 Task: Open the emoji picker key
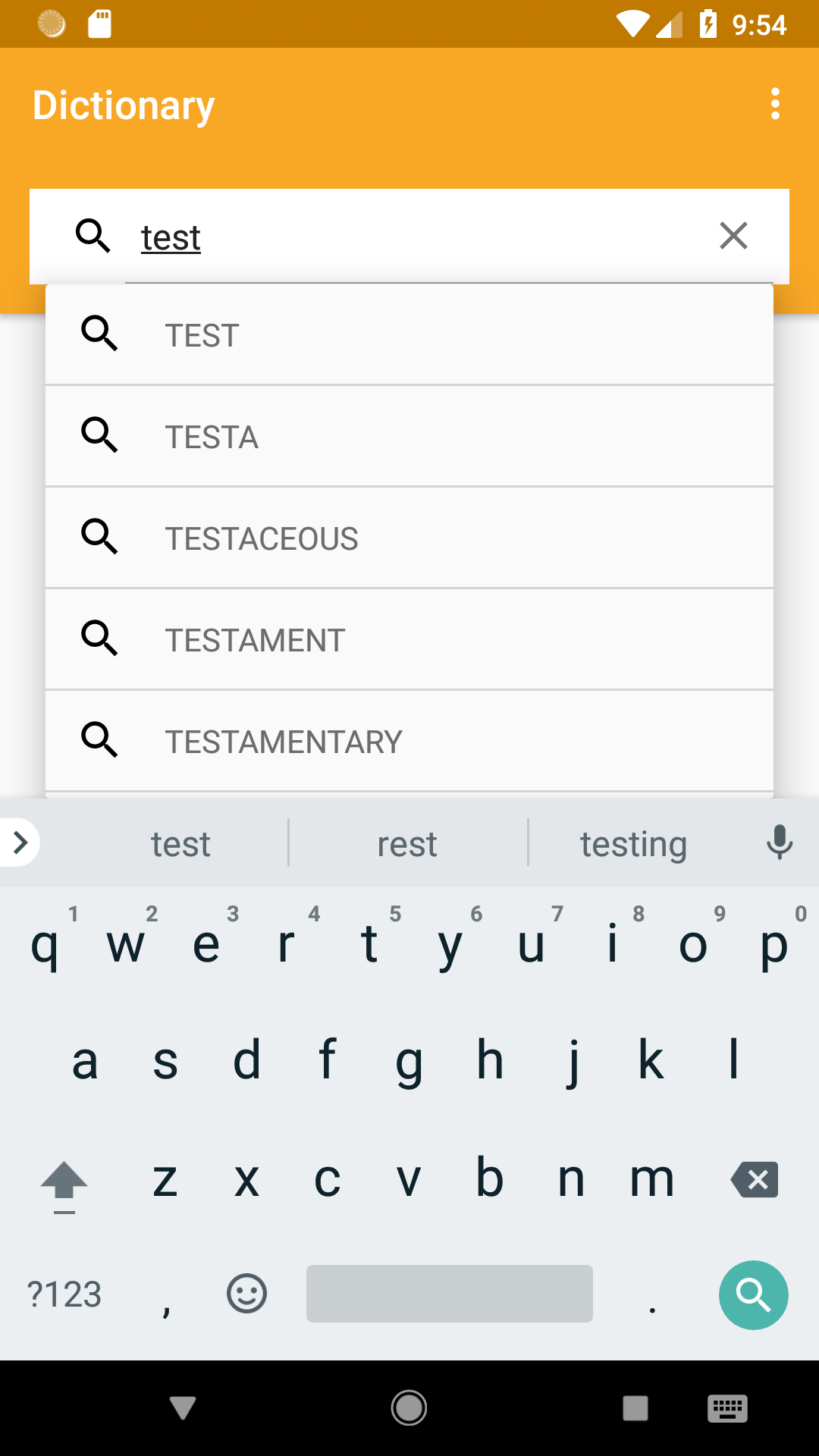[246, 1294]
